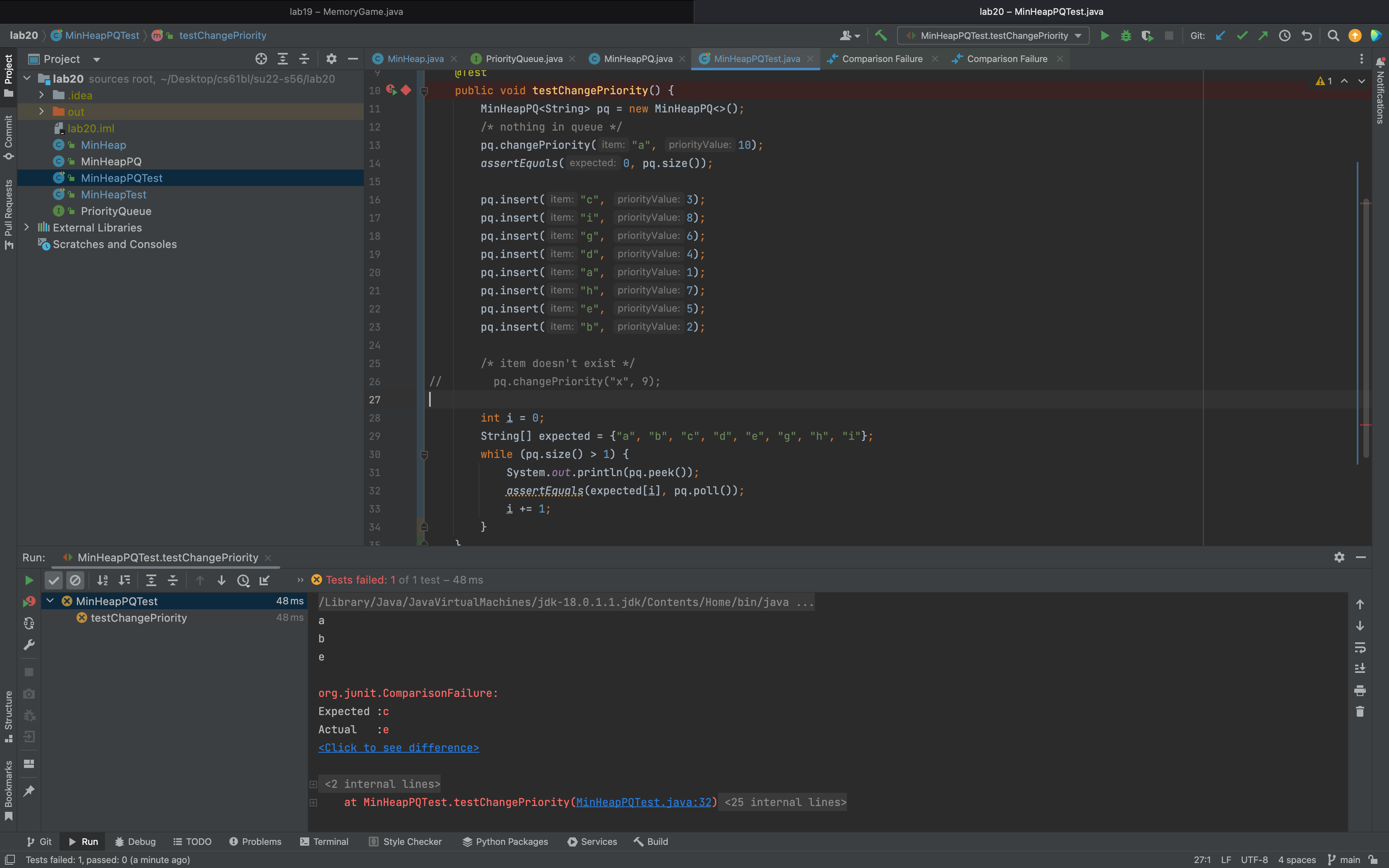
Task: Follow the MinHeapPQTest.java:32 stack trace link
Action: tap(643, 802)
